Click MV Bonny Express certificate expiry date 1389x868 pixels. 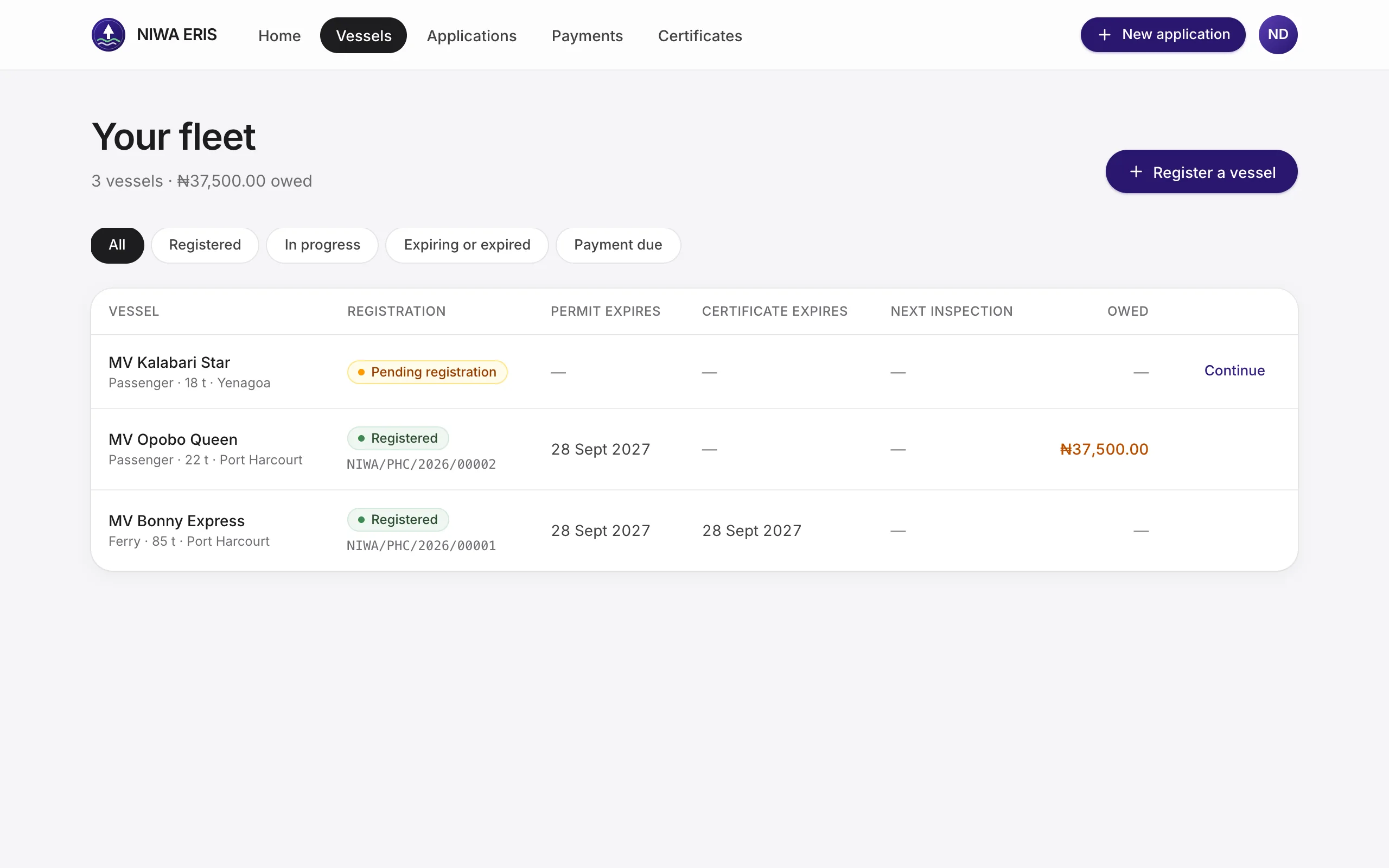(751, 531)
